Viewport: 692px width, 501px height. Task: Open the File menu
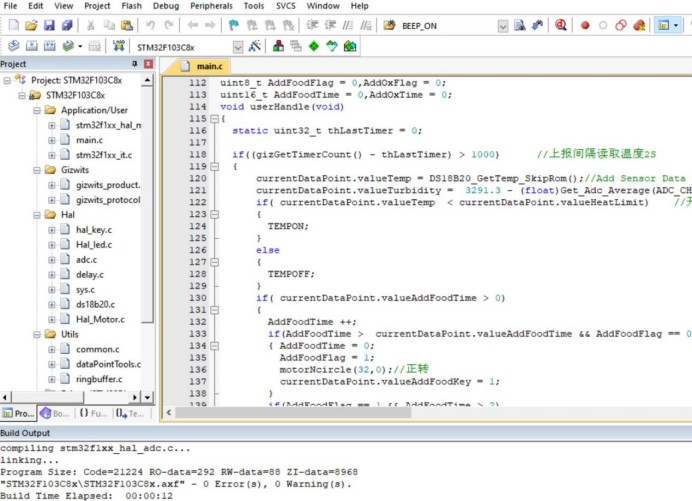click(x=10, y=6)
